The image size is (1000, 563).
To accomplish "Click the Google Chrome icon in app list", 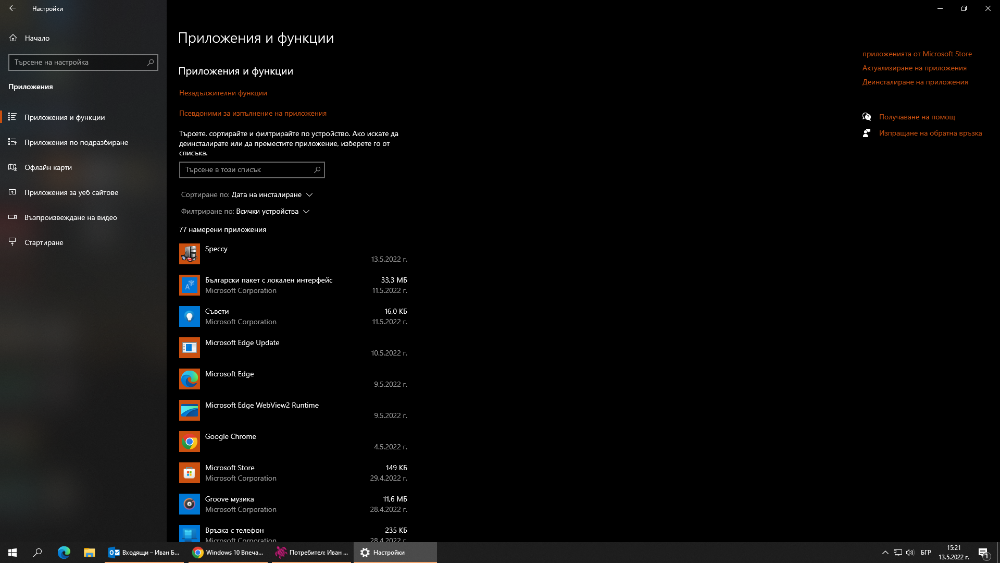I will (189, 441).
